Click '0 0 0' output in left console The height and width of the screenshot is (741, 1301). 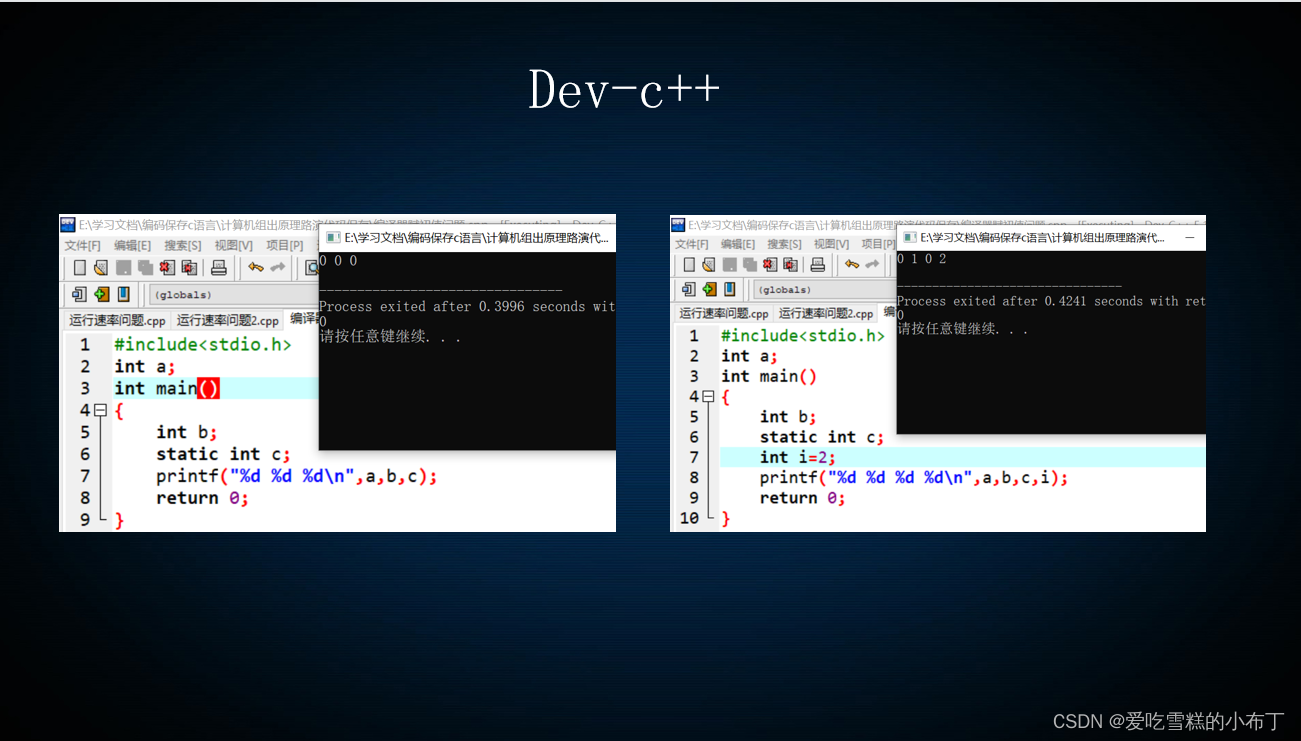click(x=338, y=261)
